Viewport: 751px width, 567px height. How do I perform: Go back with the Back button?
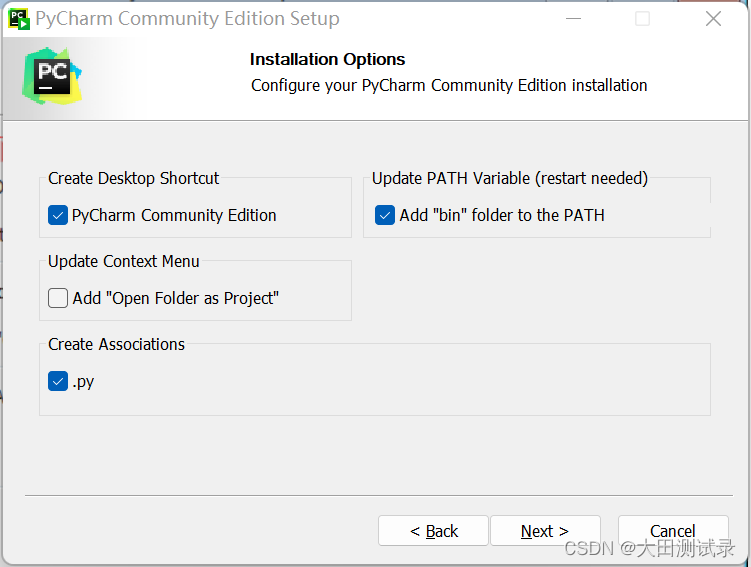pyautogui.click(x=433, y=531)
